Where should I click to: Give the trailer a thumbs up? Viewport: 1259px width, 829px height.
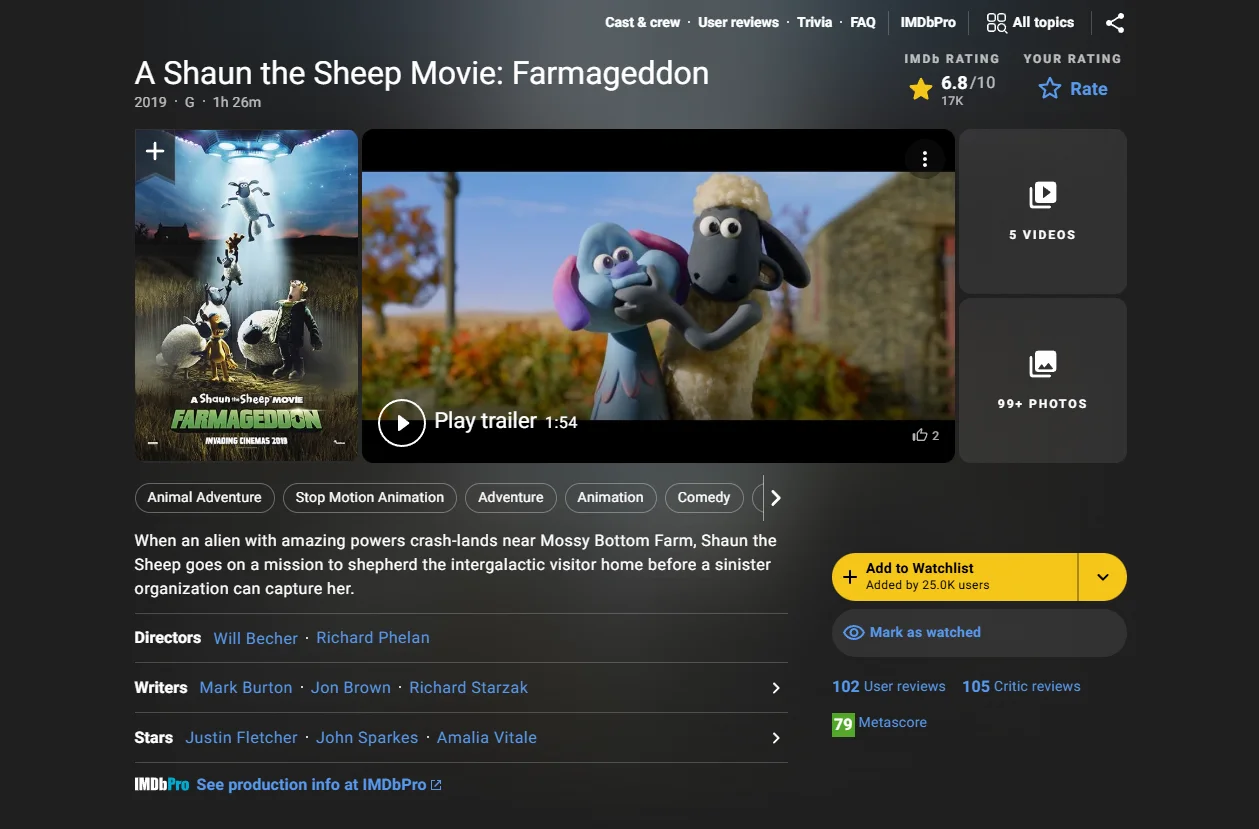[x=919, y=434]
